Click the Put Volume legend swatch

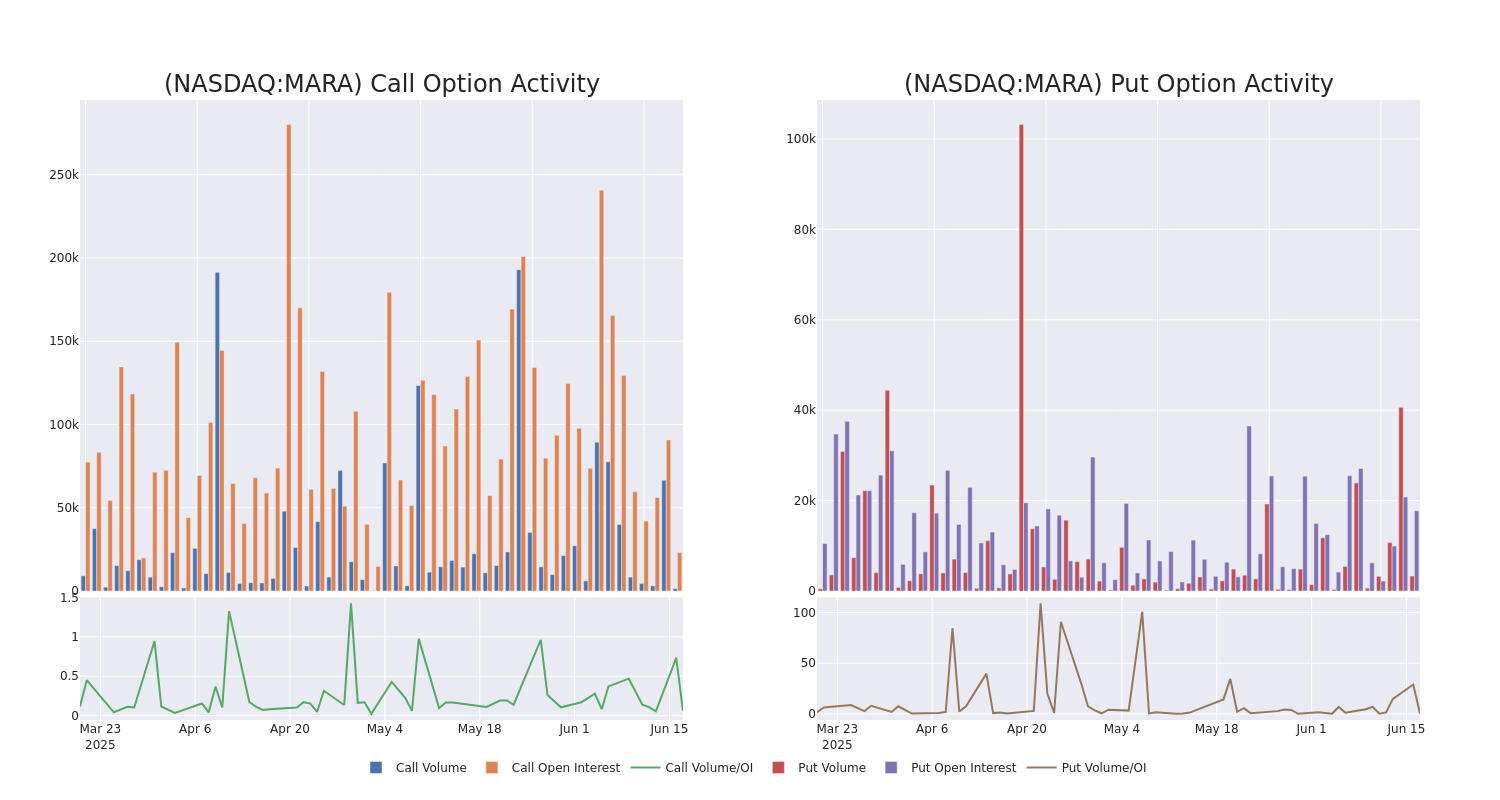click(778, 768)
